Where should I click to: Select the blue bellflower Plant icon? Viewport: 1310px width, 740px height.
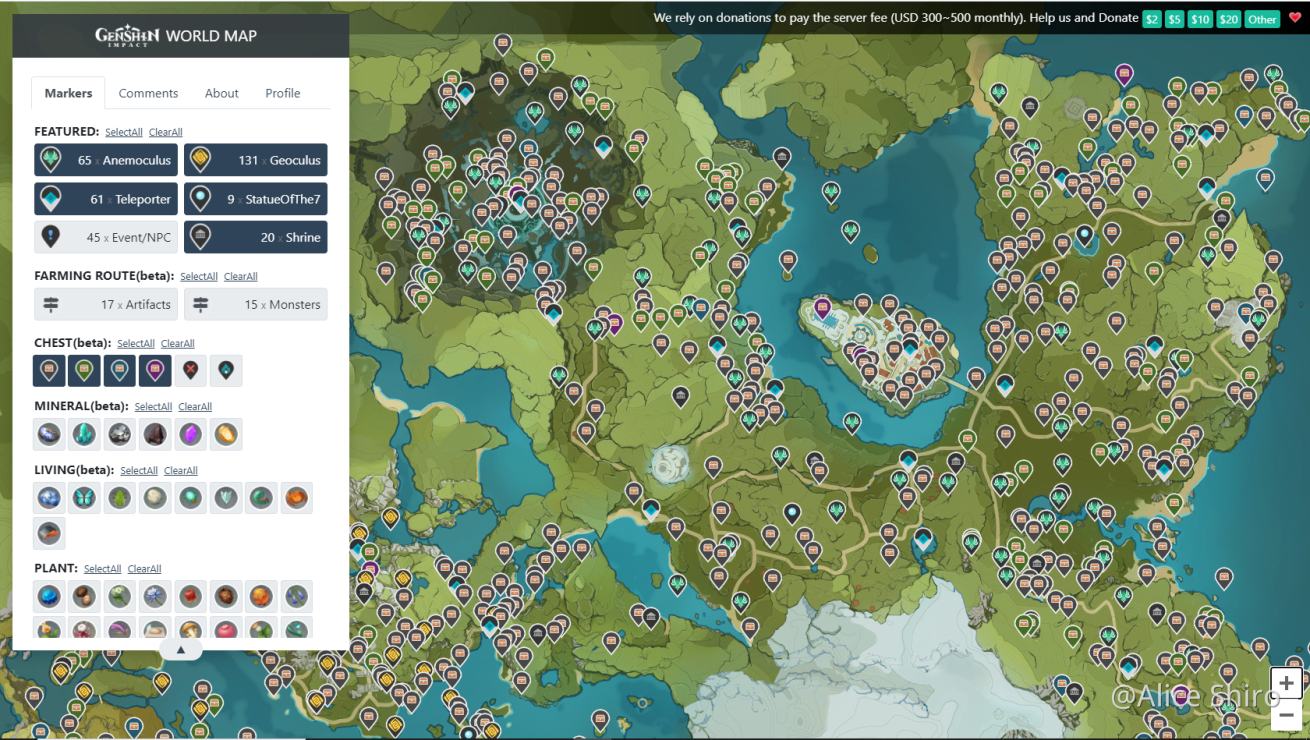296,597
